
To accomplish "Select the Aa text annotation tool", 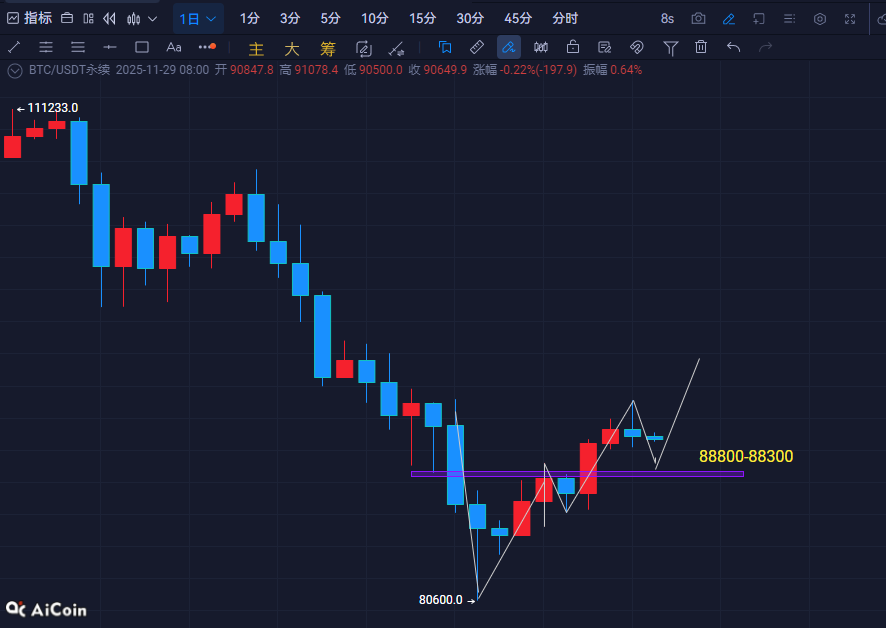I will tap(174, 47).
